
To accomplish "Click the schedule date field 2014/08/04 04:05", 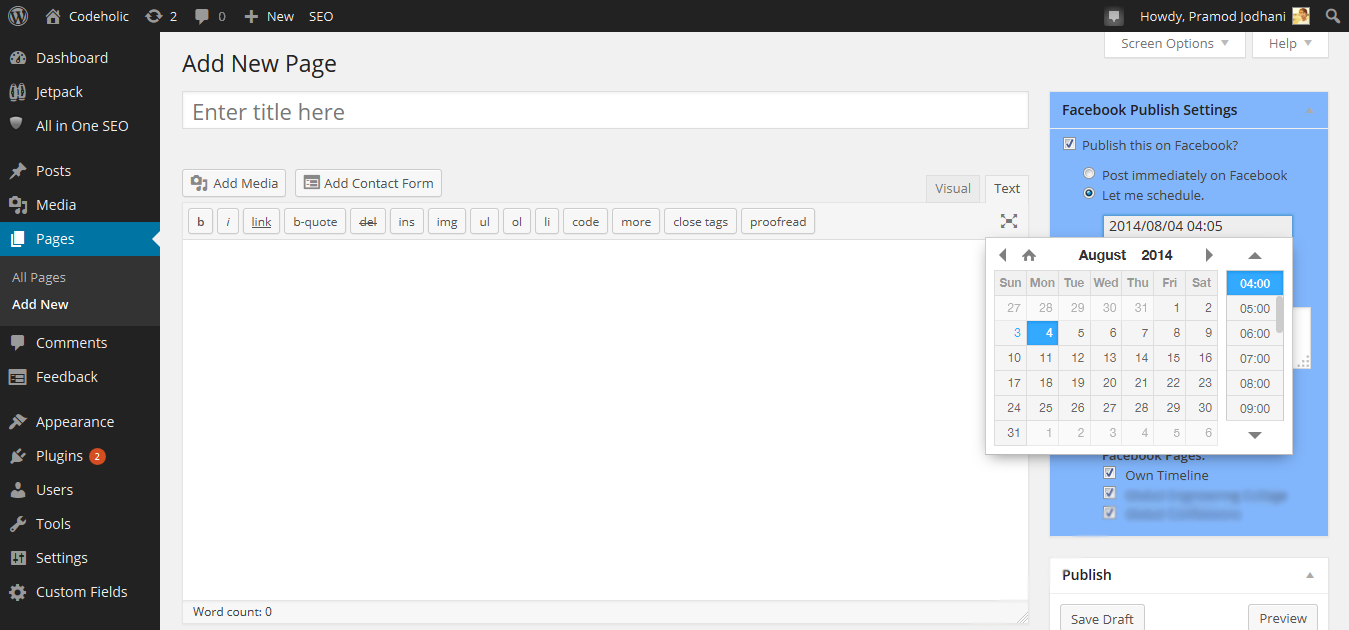I will pyautogui.click(x=1197, y=226).
